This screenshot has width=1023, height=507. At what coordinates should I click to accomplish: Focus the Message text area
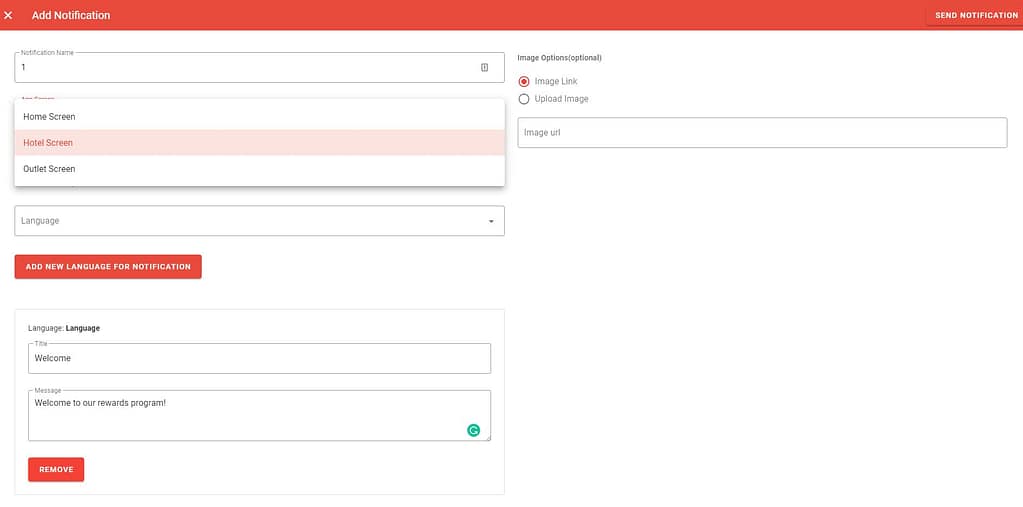point(240,414)
